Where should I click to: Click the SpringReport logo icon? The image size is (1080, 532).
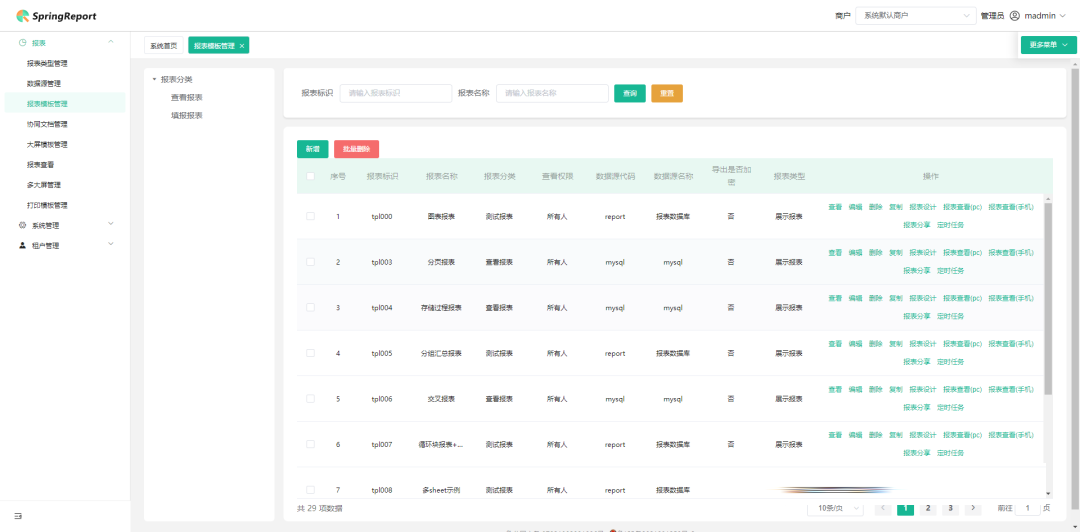click(x=22, y=16)
